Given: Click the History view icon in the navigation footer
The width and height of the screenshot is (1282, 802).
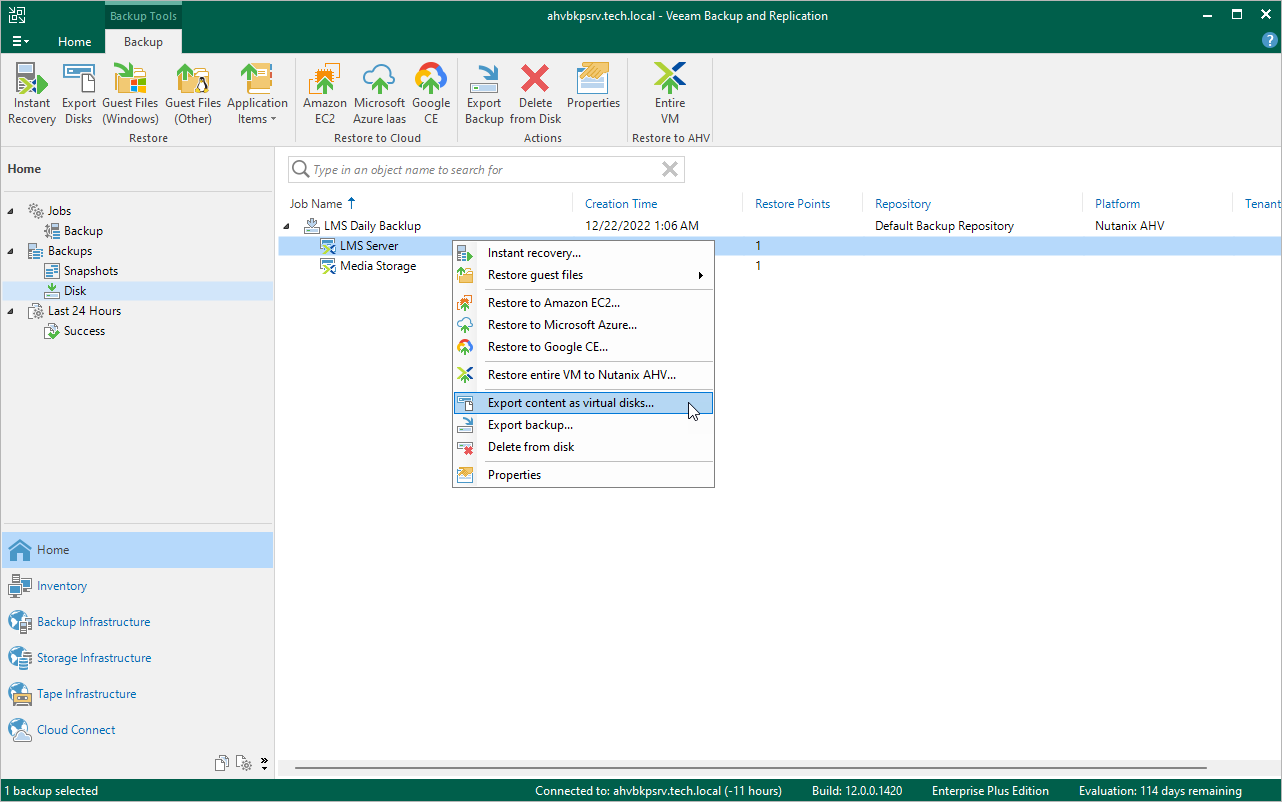Looking at the screenshot, I should 244,763.
